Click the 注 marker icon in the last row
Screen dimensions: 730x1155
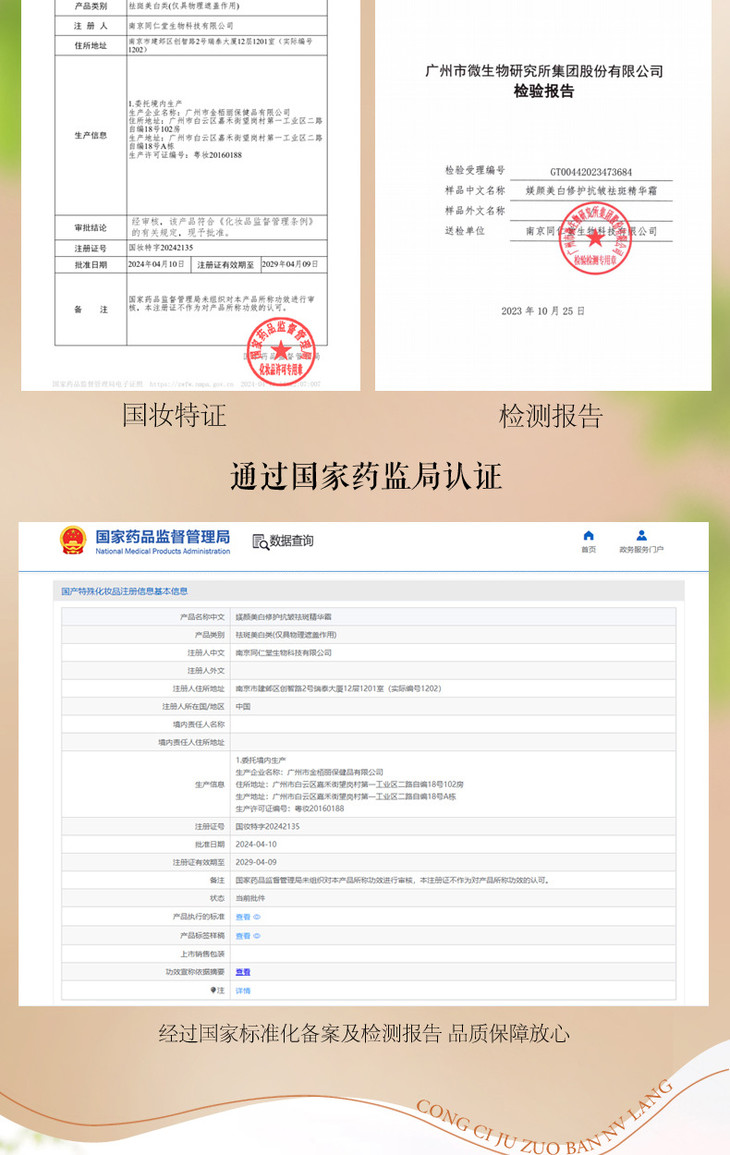point(213,990)
